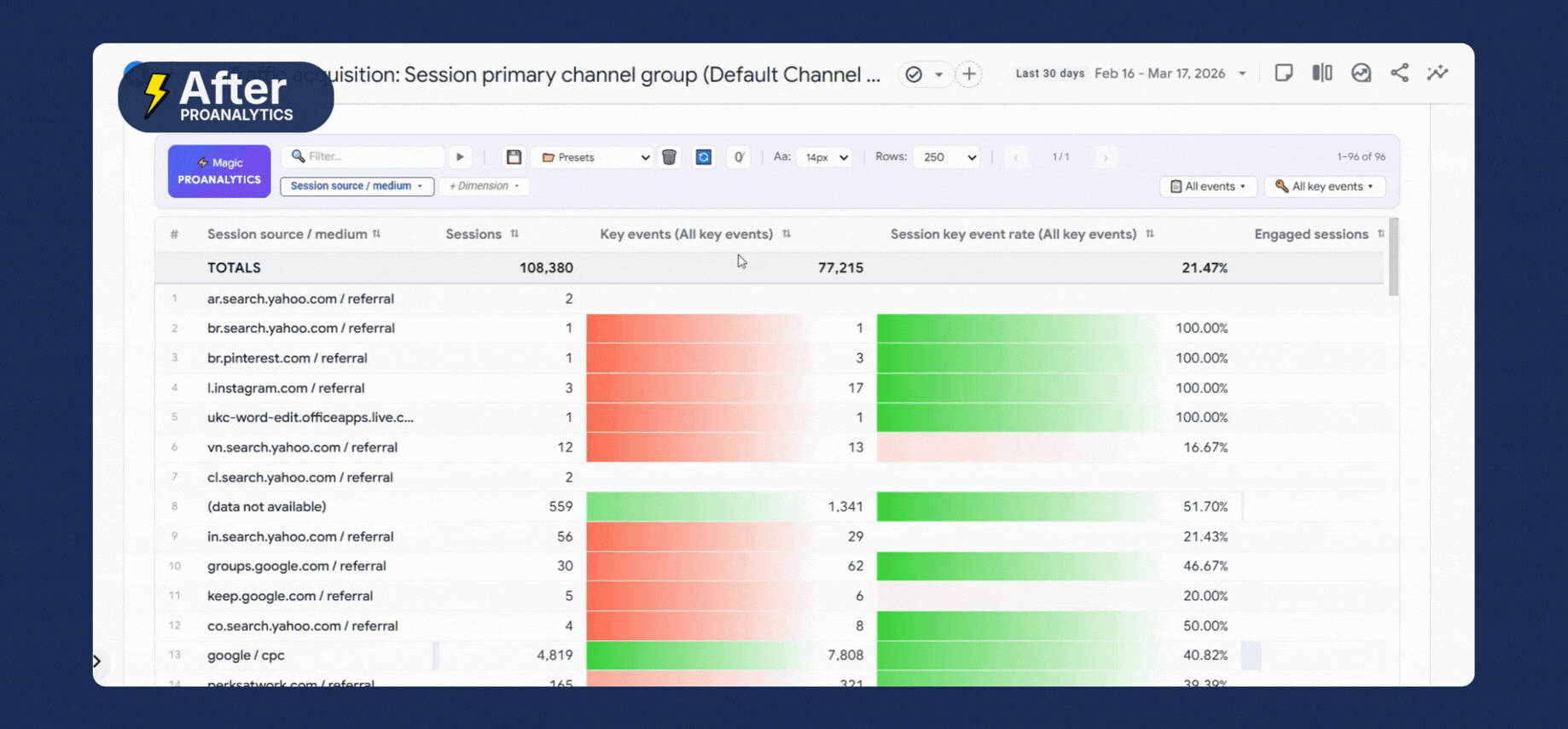Viewport: 1568px width, 729px height.
Task: Add a secondary dimension via + Dimension
Action: tap(485, 186)
